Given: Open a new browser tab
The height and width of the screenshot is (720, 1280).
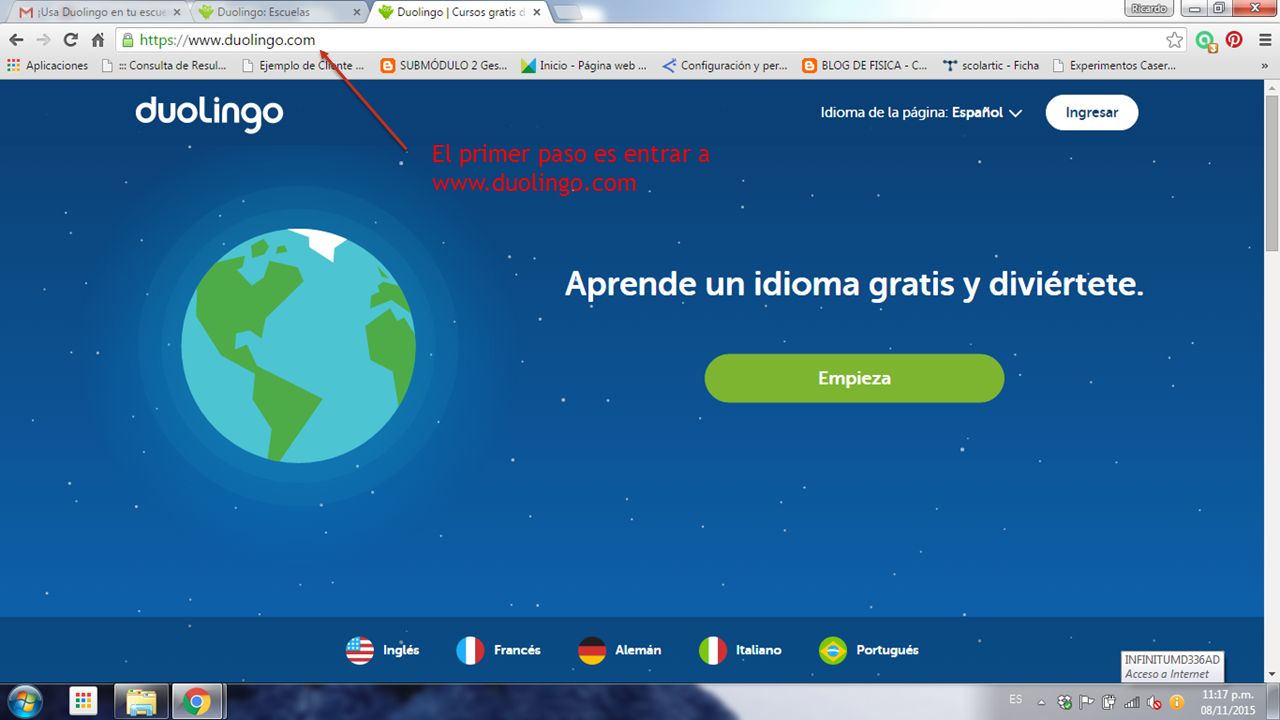Looking at the screenshot, I should pyautogui.click(x=566, y=12).
